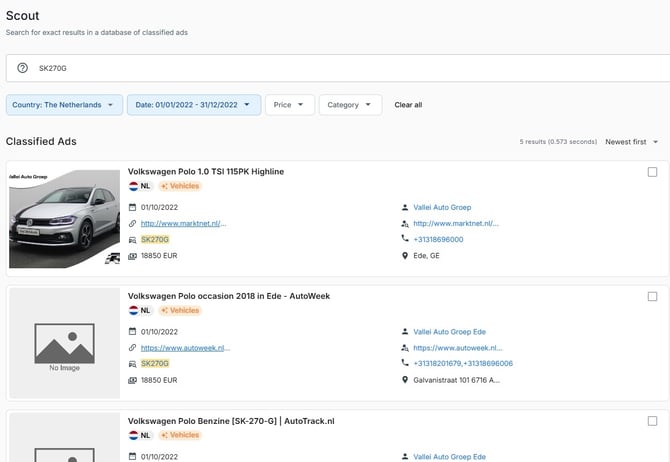Expand the Price filter dropdown
Image resolution: width=670 pixels, height=462 pixels.
point(290,105)
